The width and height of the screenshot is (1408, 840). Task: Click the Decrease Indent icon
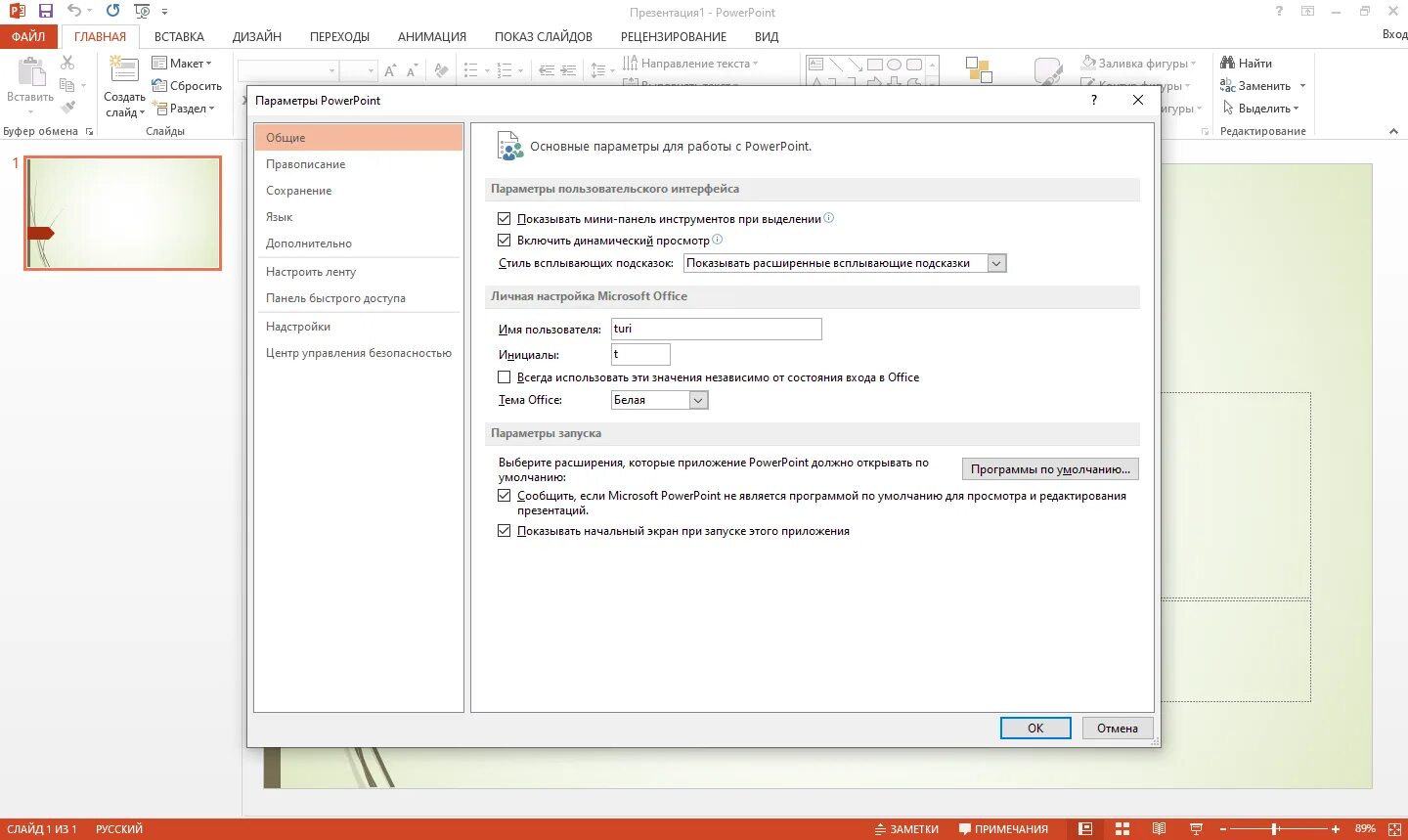click(546, 70)
